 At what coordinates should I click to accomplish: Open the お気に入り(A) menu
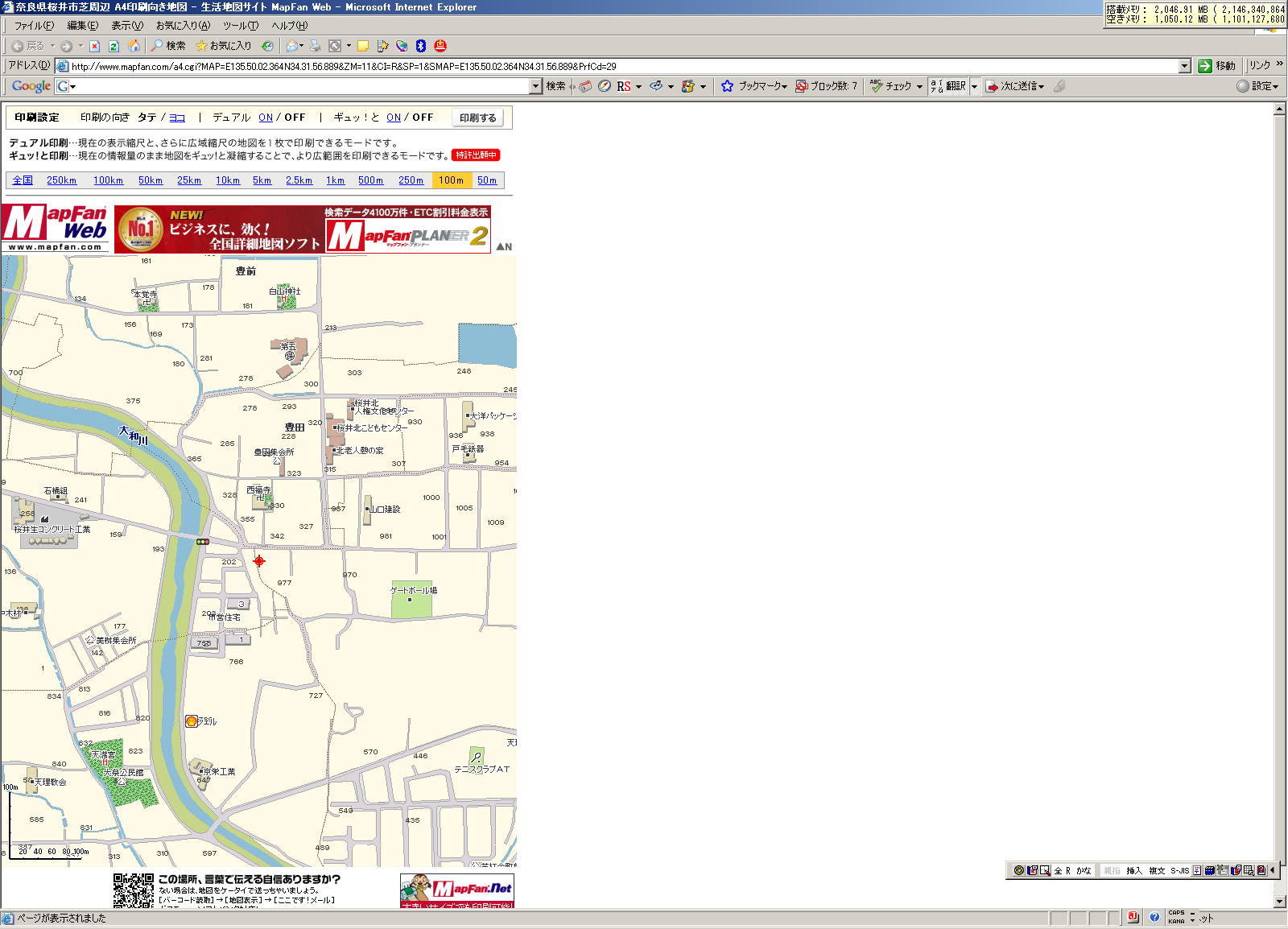(x=183, y=26)
